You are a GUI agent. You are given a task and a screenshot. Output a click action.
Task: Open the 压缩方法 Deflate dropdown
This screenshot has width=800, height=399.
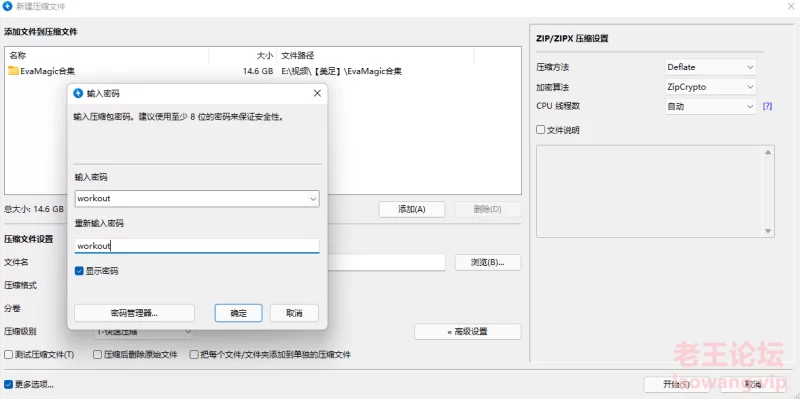coord(710,67)
